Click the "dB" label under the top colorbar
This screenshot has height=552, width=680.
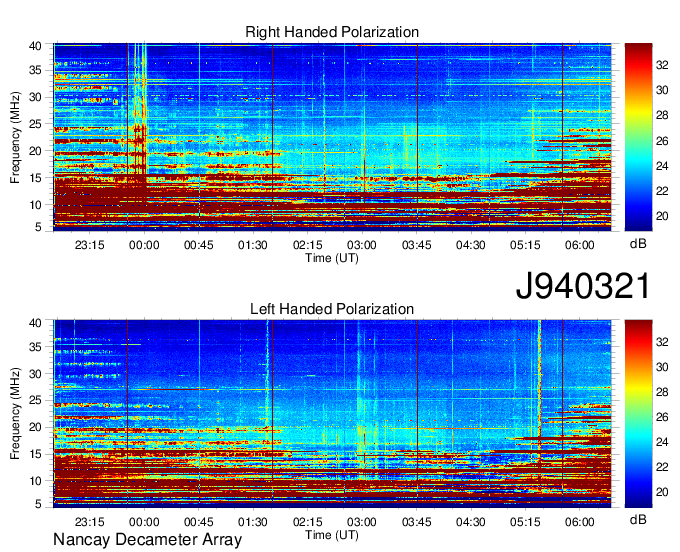[x=638, y=244]
